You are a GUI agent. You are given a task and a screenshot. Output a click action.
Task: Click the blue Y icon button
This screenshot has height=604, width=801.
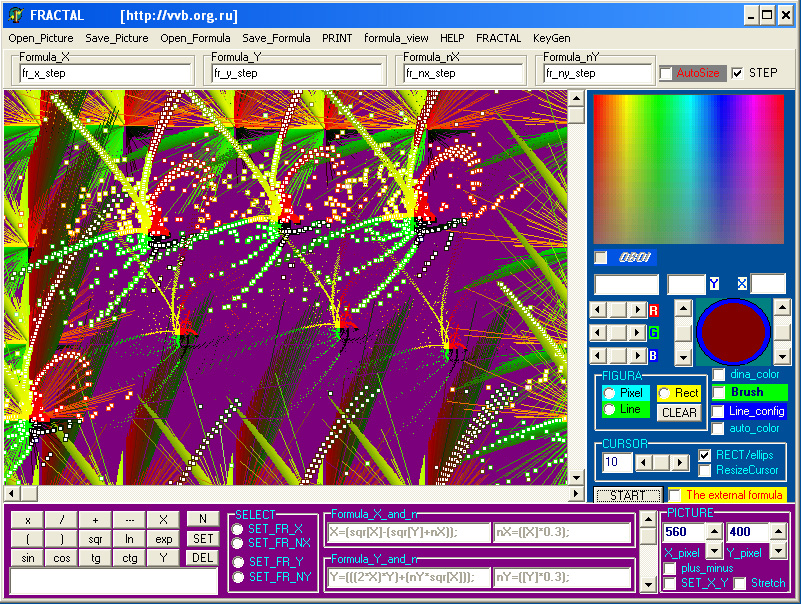(x=714, y=284)
